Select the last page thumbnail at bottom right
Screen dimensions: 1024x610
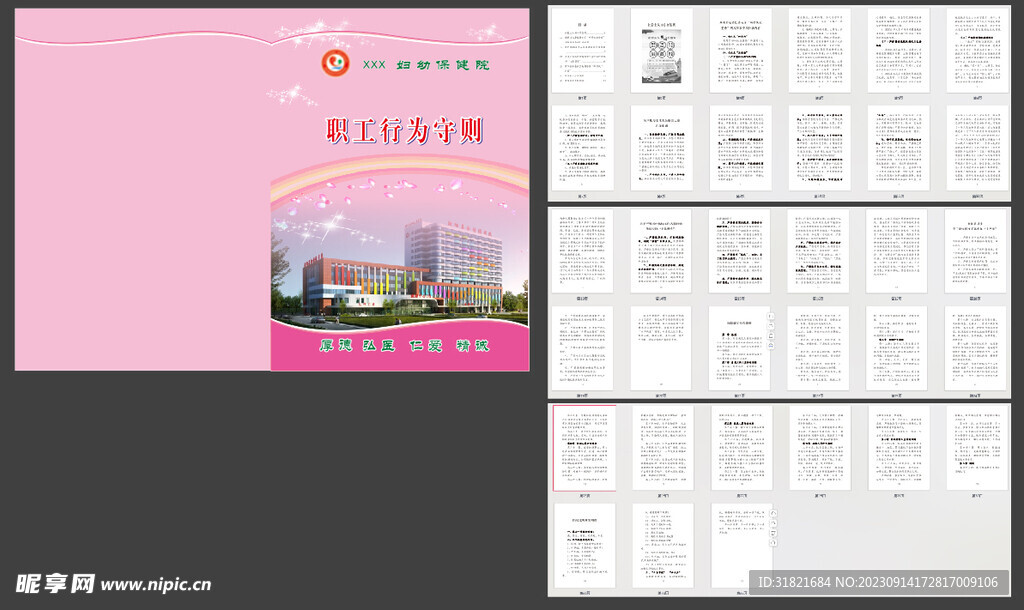pyautogui.click(x=741, y=545)
